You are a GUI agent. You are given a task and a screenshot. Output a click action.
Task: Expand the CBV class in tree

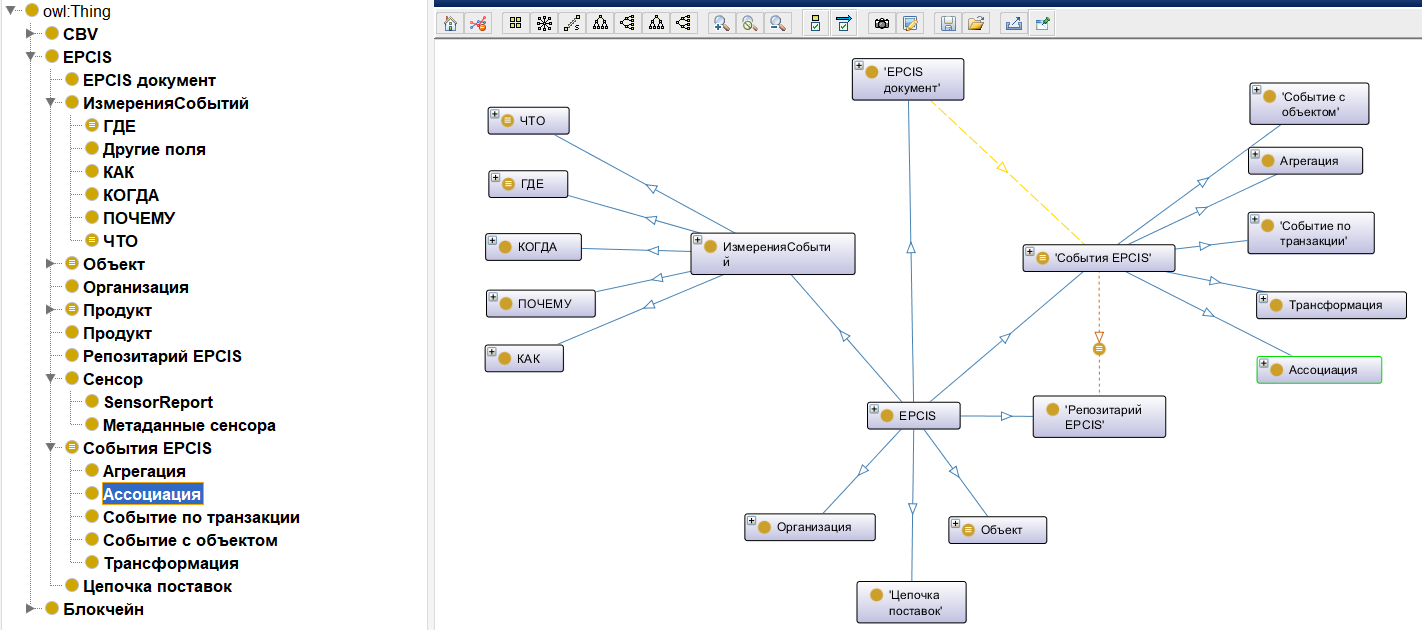coord(31,34)
